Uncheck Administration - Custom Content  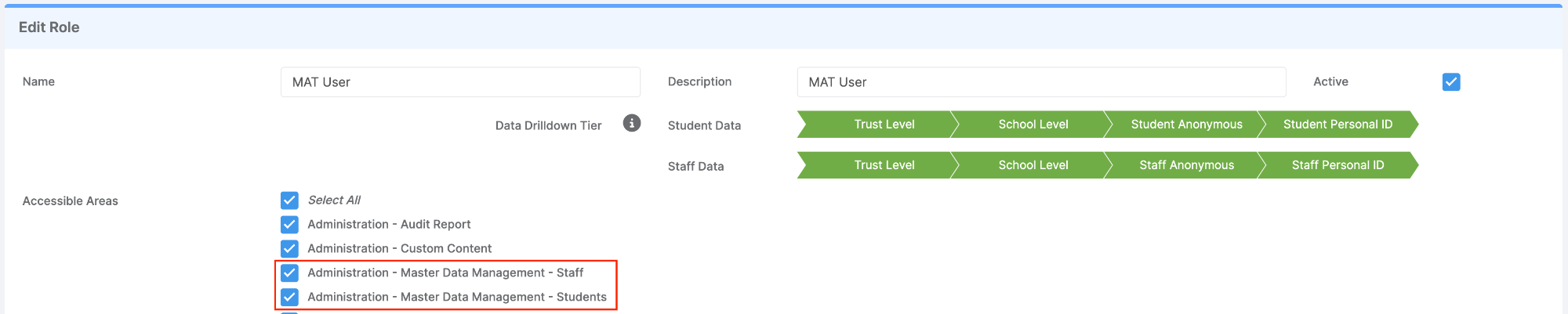[x=289, y=249]
